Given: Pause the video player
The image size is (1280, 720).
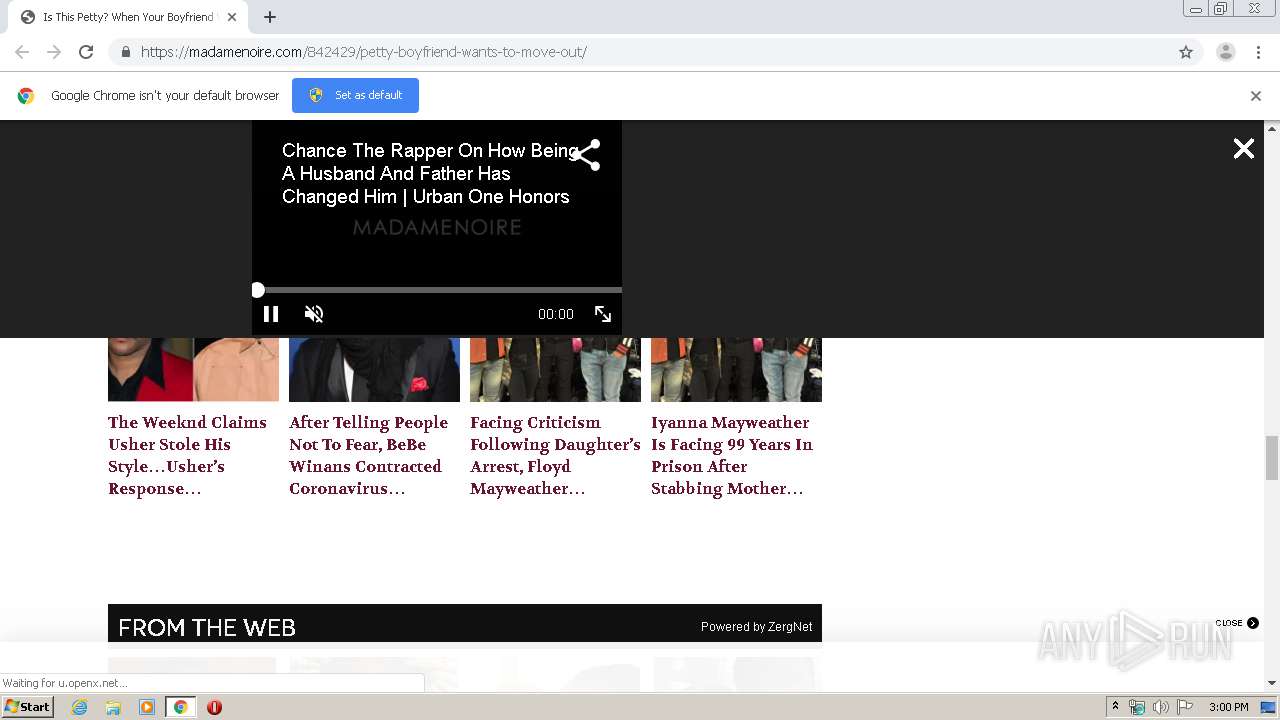Looking at the screenshot, I should [270, 314].
